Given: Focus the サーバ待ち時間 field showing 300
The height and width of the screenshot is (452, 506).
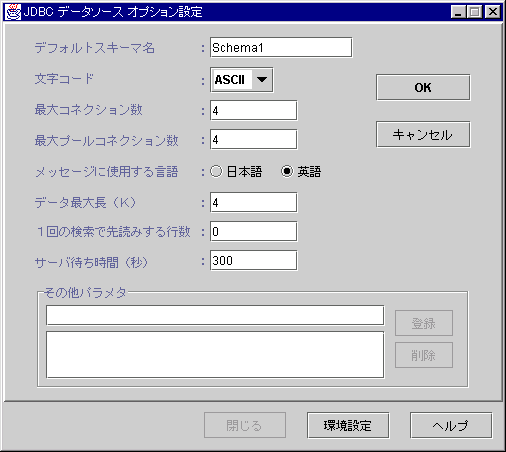Looking at the screenshot, I should click(x=254, y=260).
